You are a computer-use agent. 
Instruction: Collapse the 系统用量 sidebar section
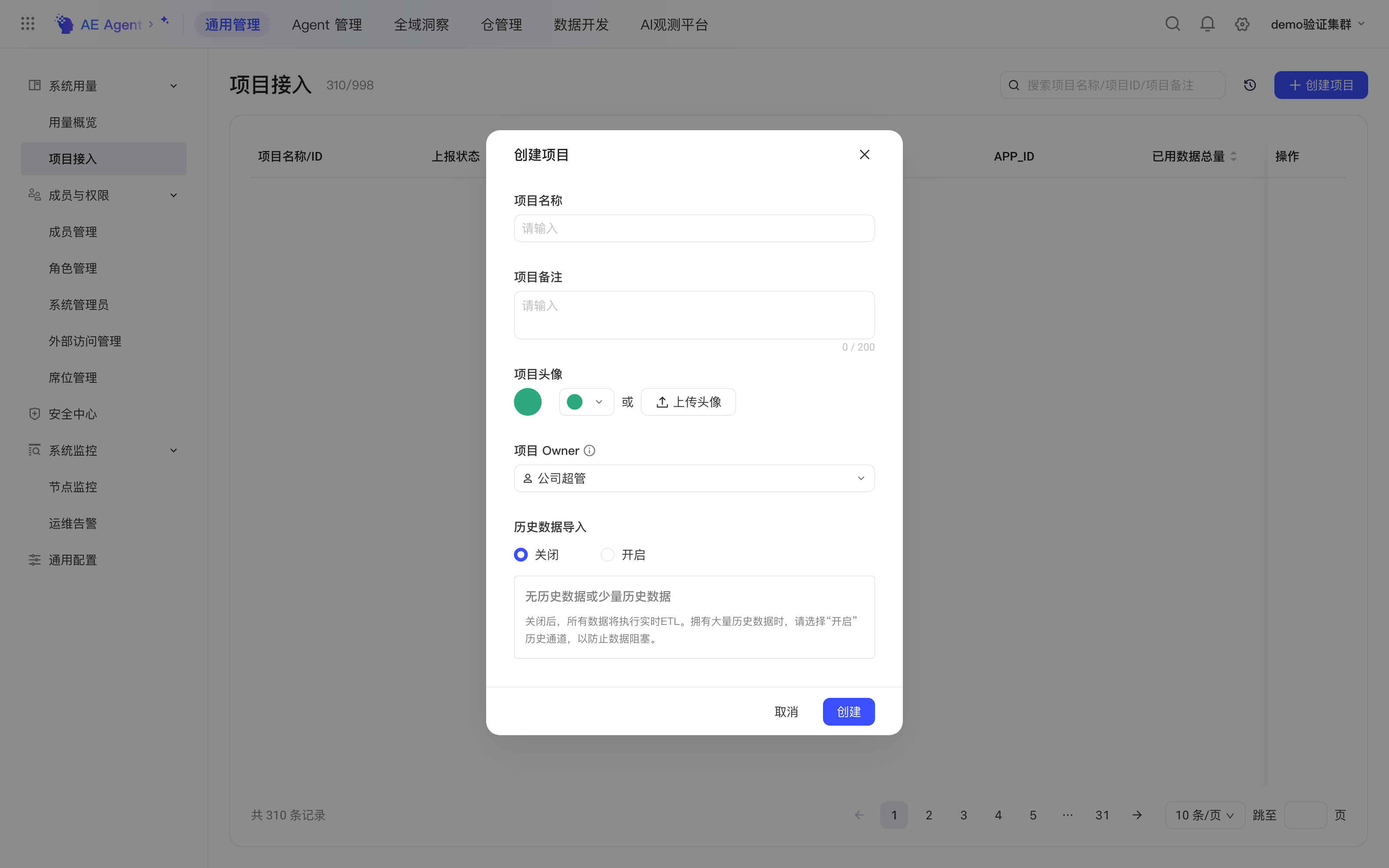tap(173, 86)
